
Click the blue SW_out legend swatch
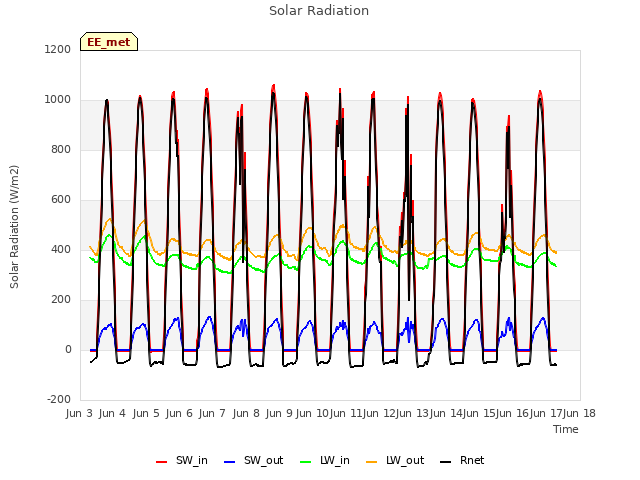pos(230,462)
